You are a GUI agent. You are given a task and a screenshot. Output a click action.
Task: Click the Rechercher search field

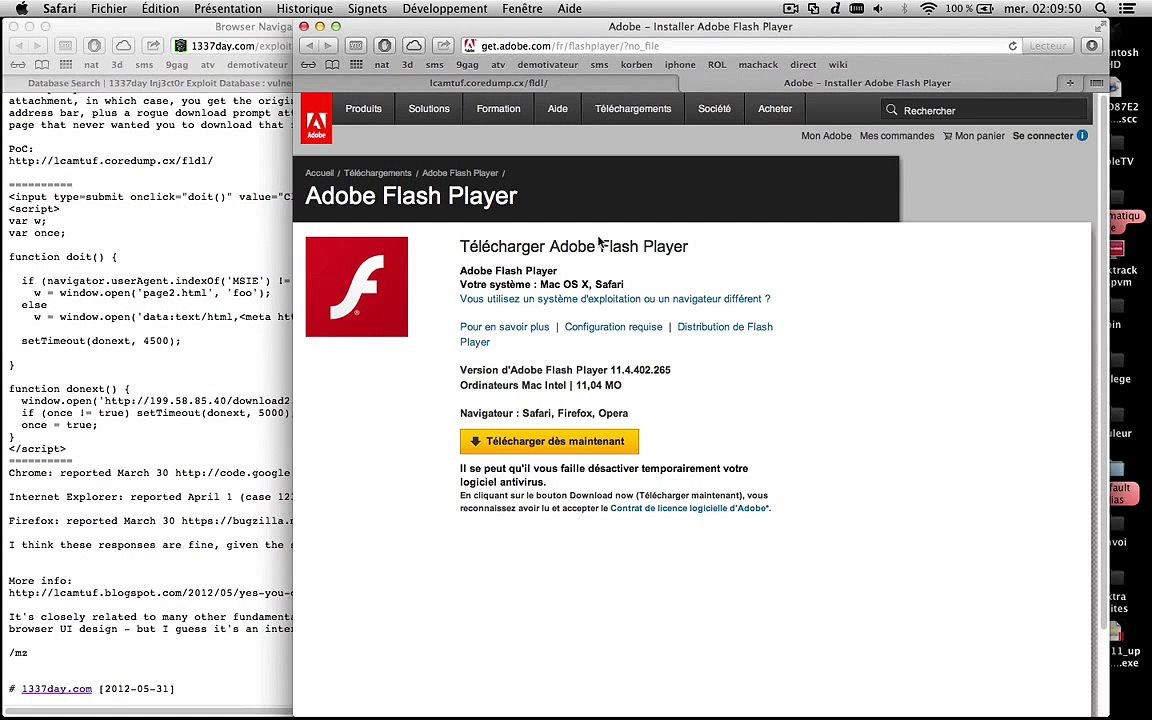tap(983, 110)
